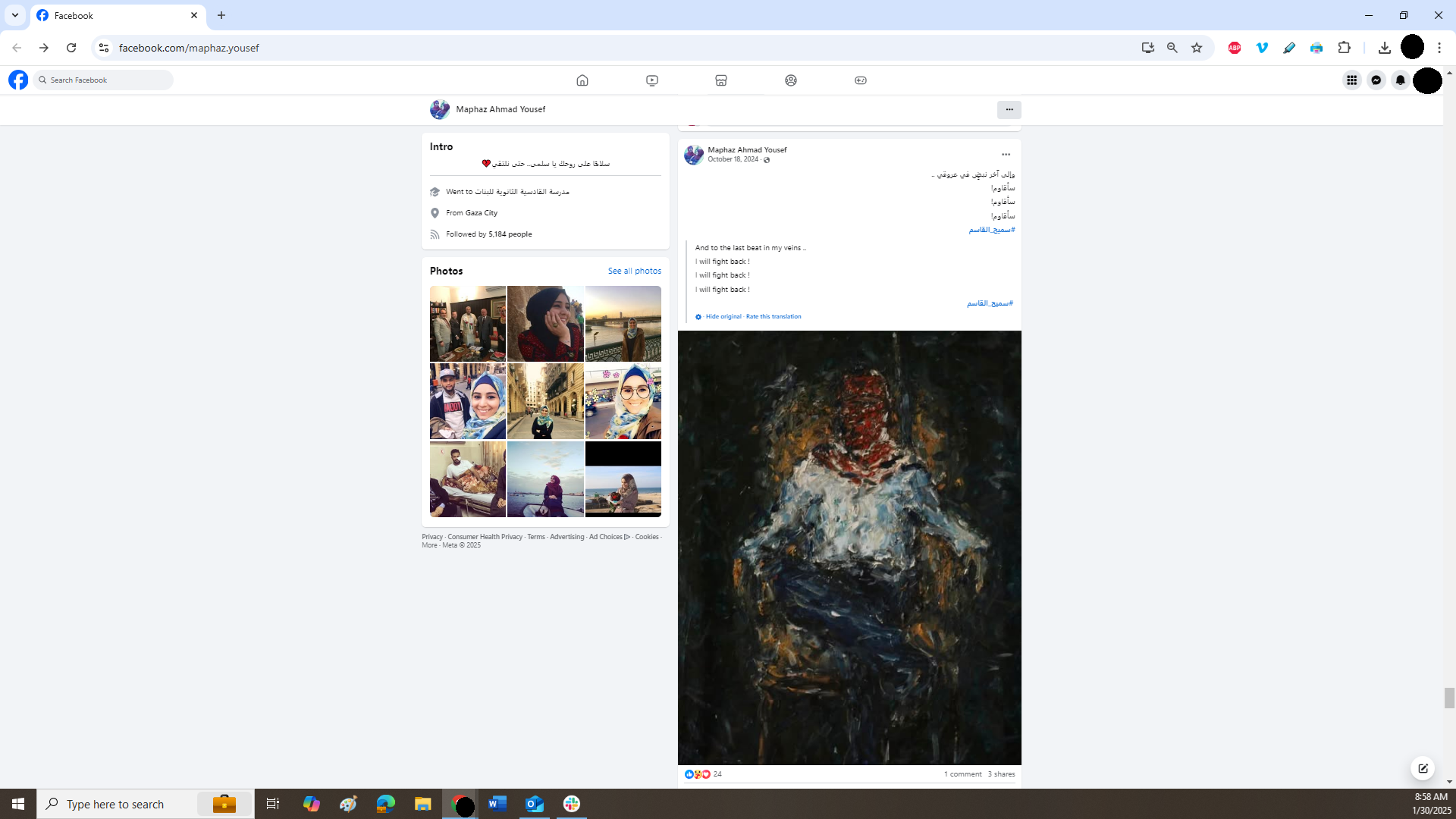Image resolution: width=1456 pixels, height=819 pixels.
Task: Bookmark this page with the star icon
Action: coord(1197,48)
